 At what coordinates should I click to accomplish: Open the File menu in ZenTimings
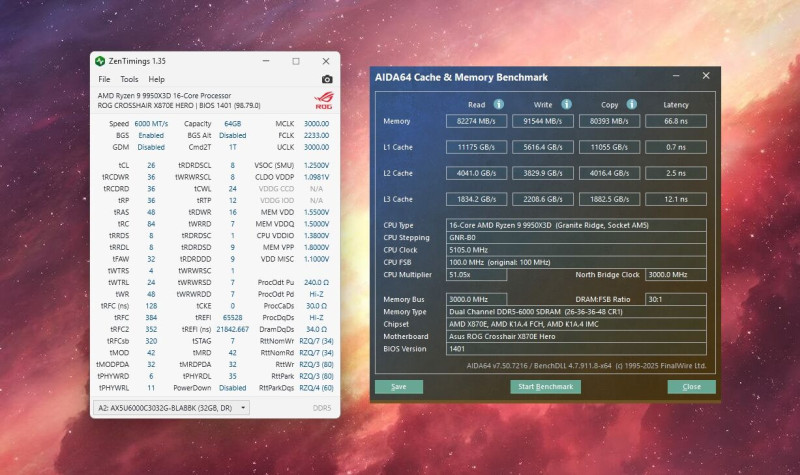(104, 79)
